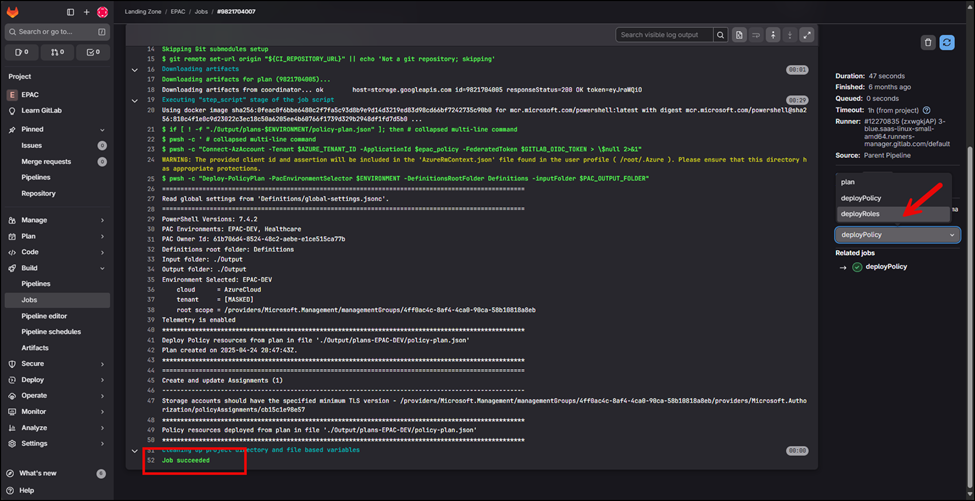
Task: Click the green passed status icon
Action: [857, 267]
